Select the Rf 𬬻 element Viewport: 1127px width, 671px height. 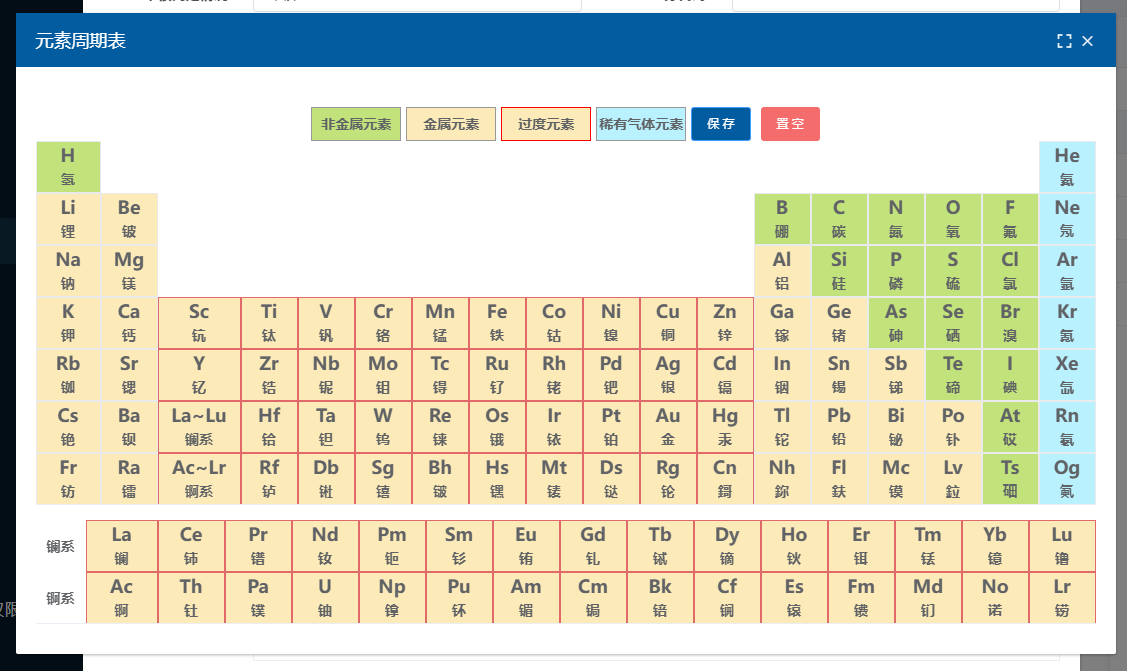[x=269, y=479]
